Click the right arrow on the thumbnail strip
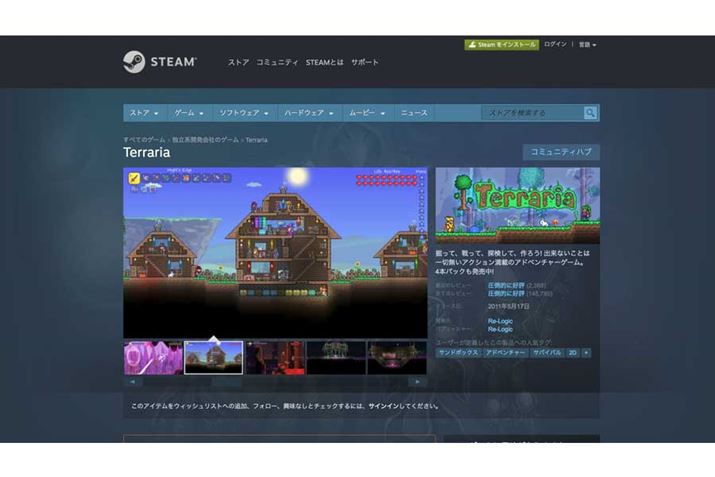 420,381
